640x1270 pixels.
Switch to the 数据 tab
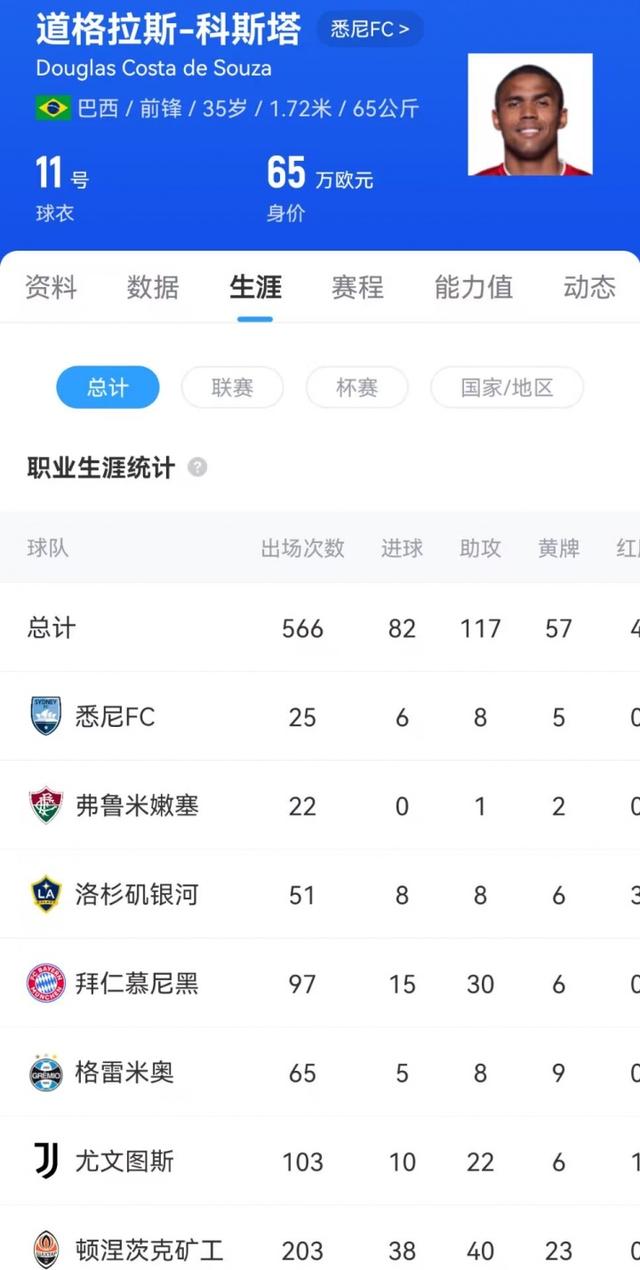click(x=154, y=288)
